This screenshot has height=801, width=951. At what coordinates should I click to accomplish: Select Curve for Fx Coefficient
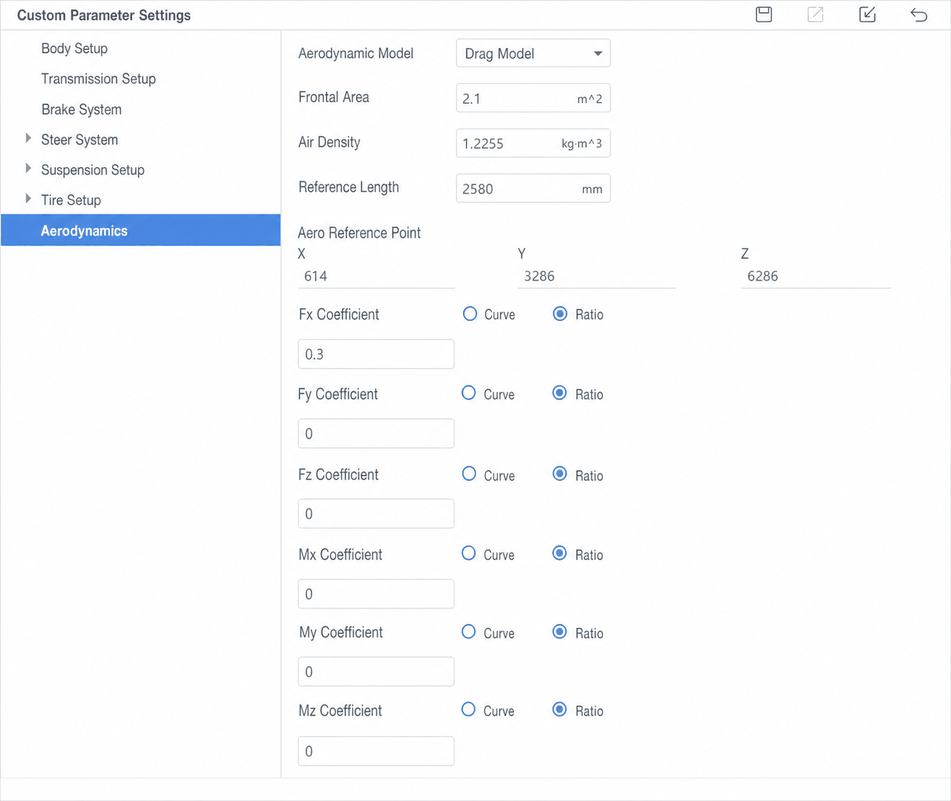pos(469,313)
